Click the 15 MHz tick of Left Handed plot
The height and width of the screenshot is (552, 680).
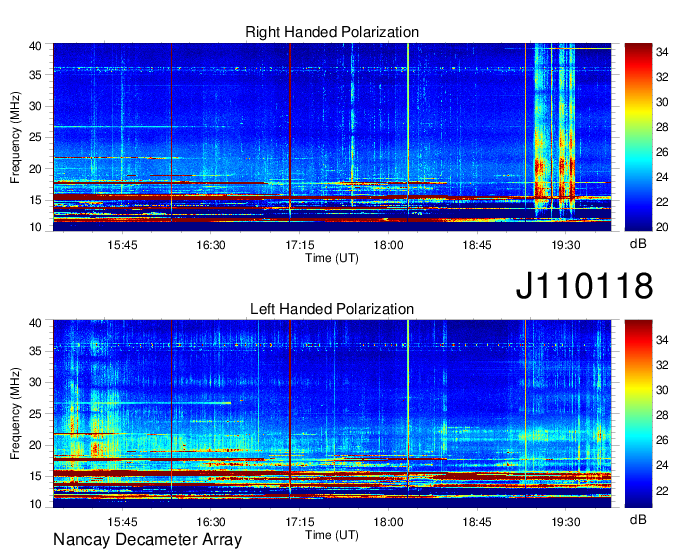[35, 476]
